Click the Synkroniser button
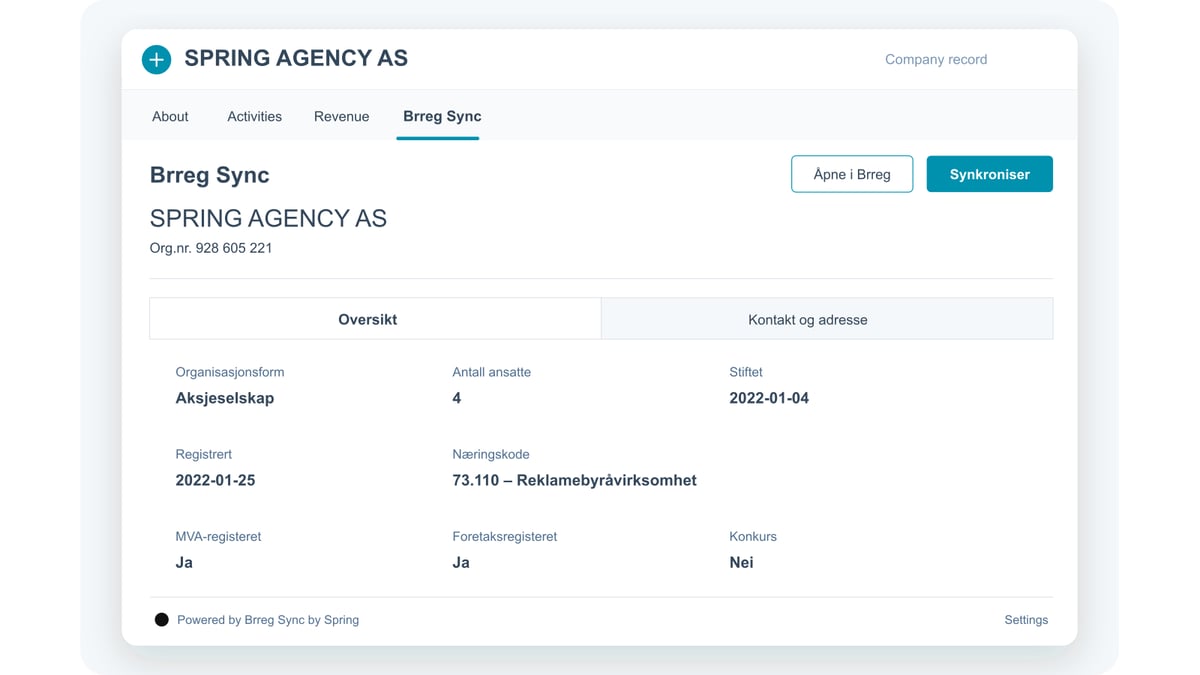The height and width of the screenshot is (675, 1200). (989, 174)
